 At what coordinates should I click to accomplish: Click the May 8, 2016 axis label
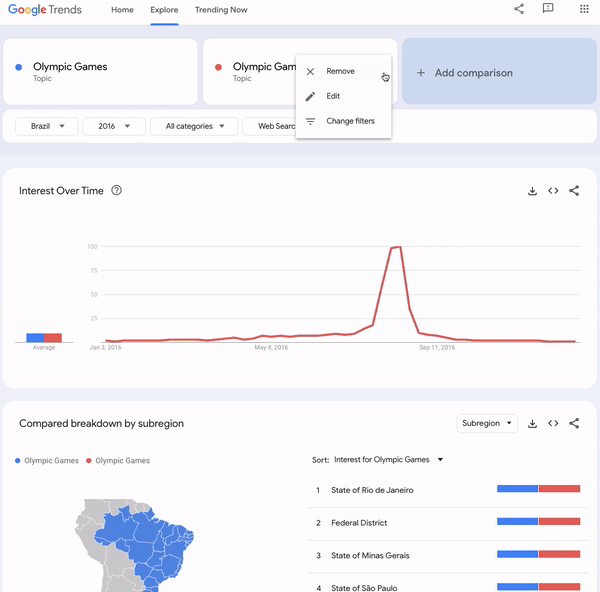[x=271, y=347]
